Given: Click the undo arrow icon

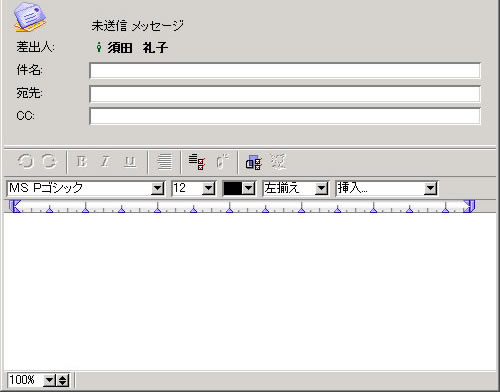Looking at the screenshot, I should 25,162.
